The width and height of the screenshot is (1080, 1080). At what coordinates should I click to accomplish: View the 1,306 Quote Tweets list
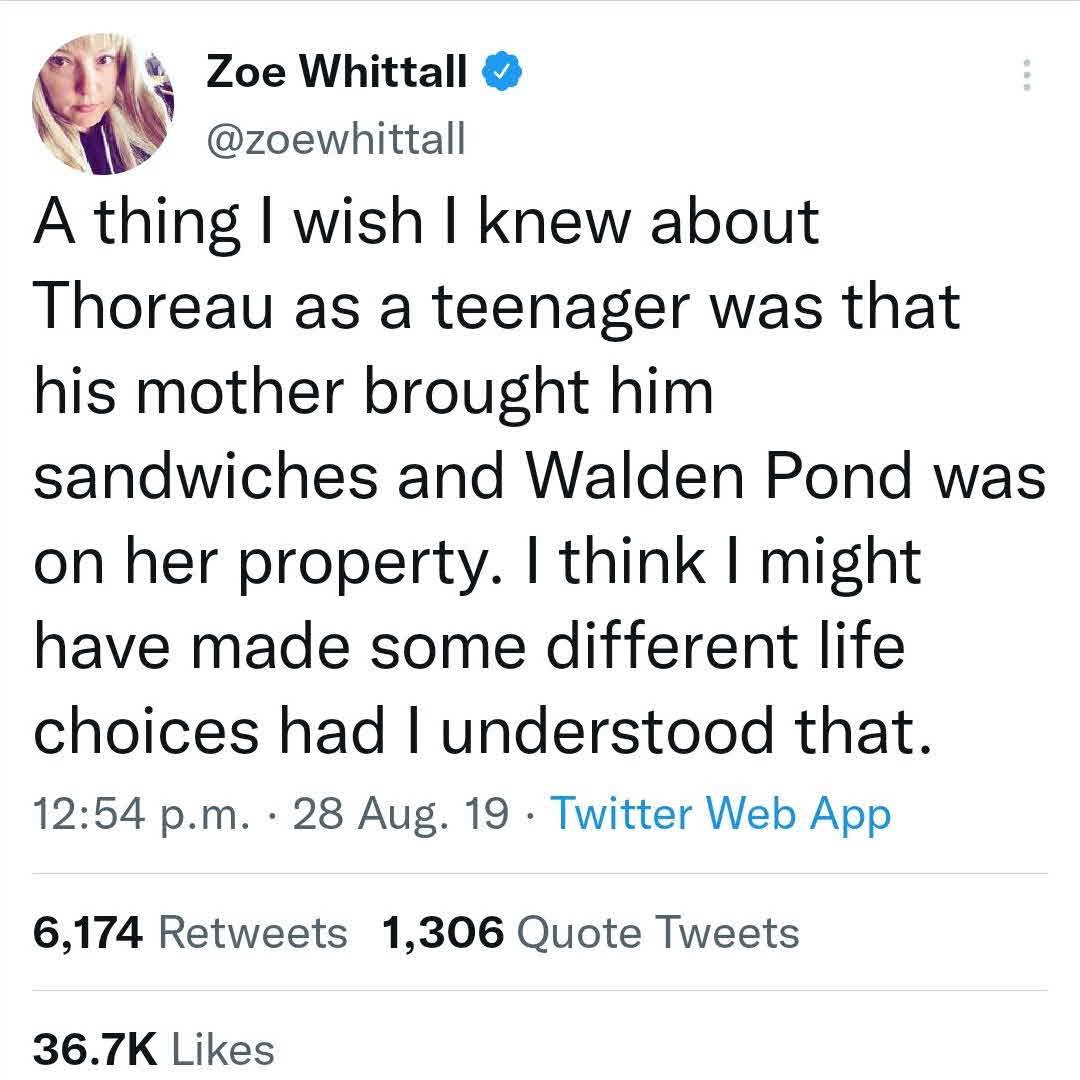click(590, 932)
